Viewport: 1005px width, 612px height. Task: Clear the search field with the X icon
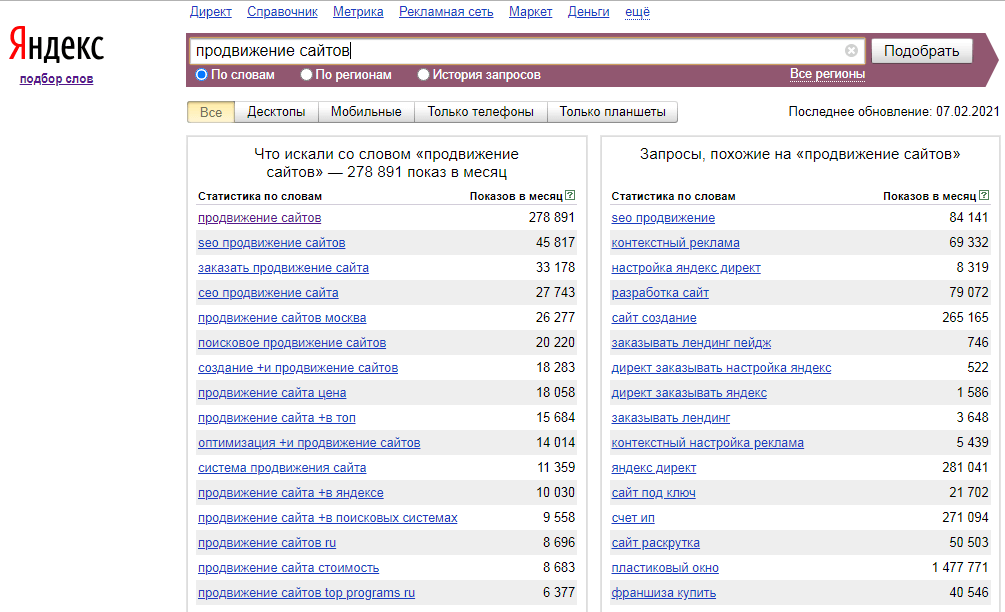click(x=851, y=51)
